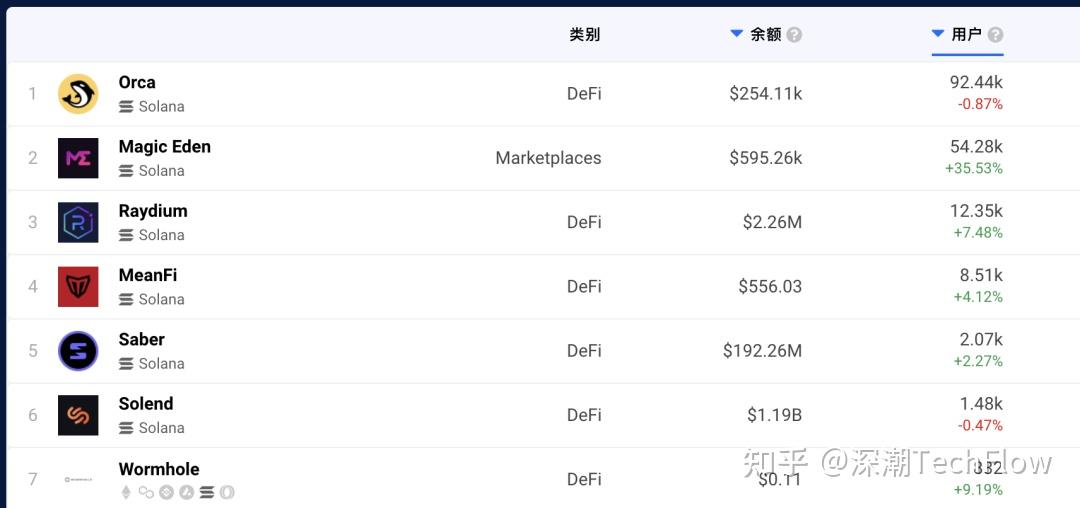Click the 类别 column header
Image resolution: width=1080 pixels, height=508 pixels.
coord(585,34)
